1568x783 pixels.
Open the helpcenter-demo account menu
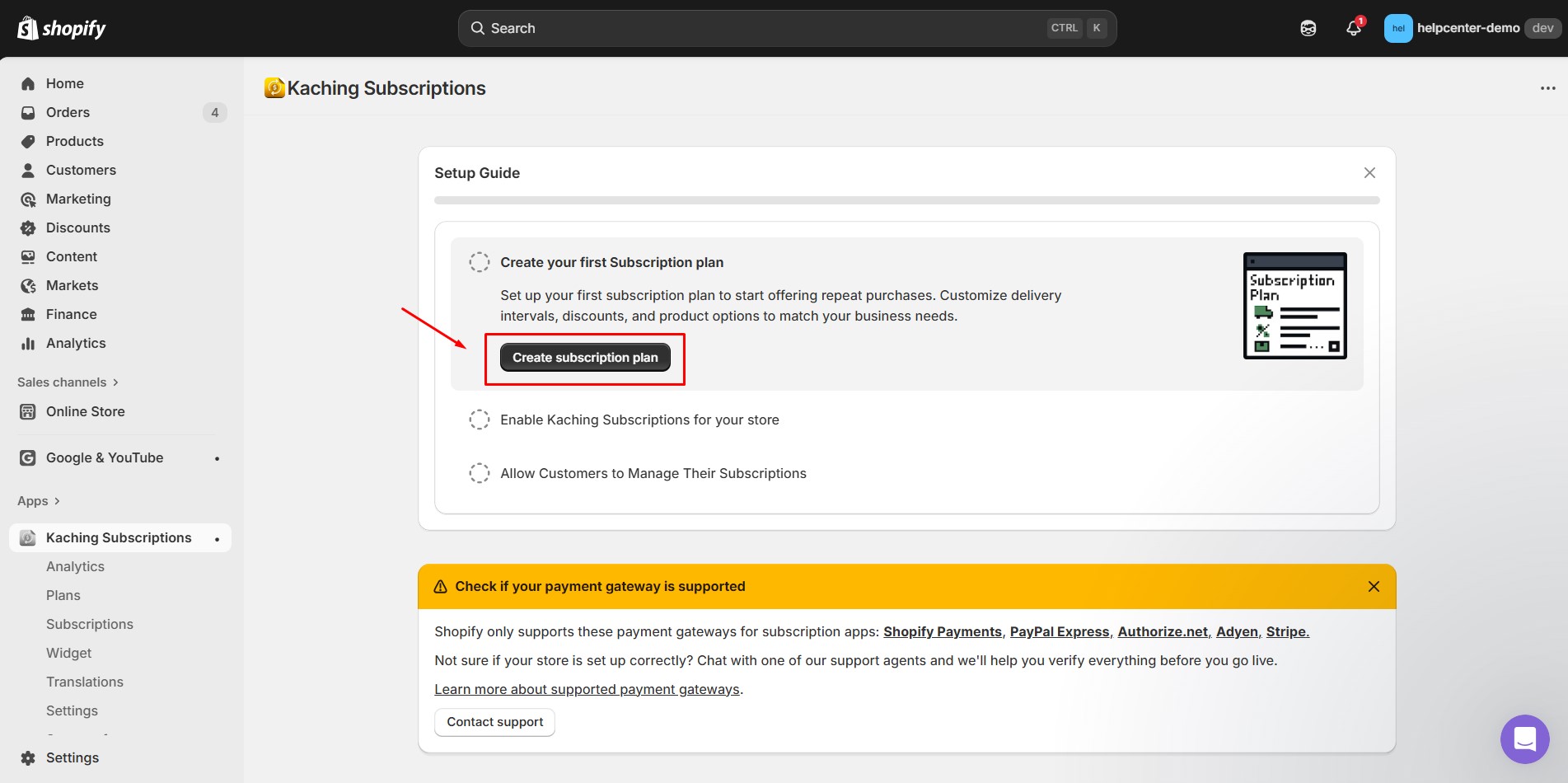click(x=1467, y=27)
